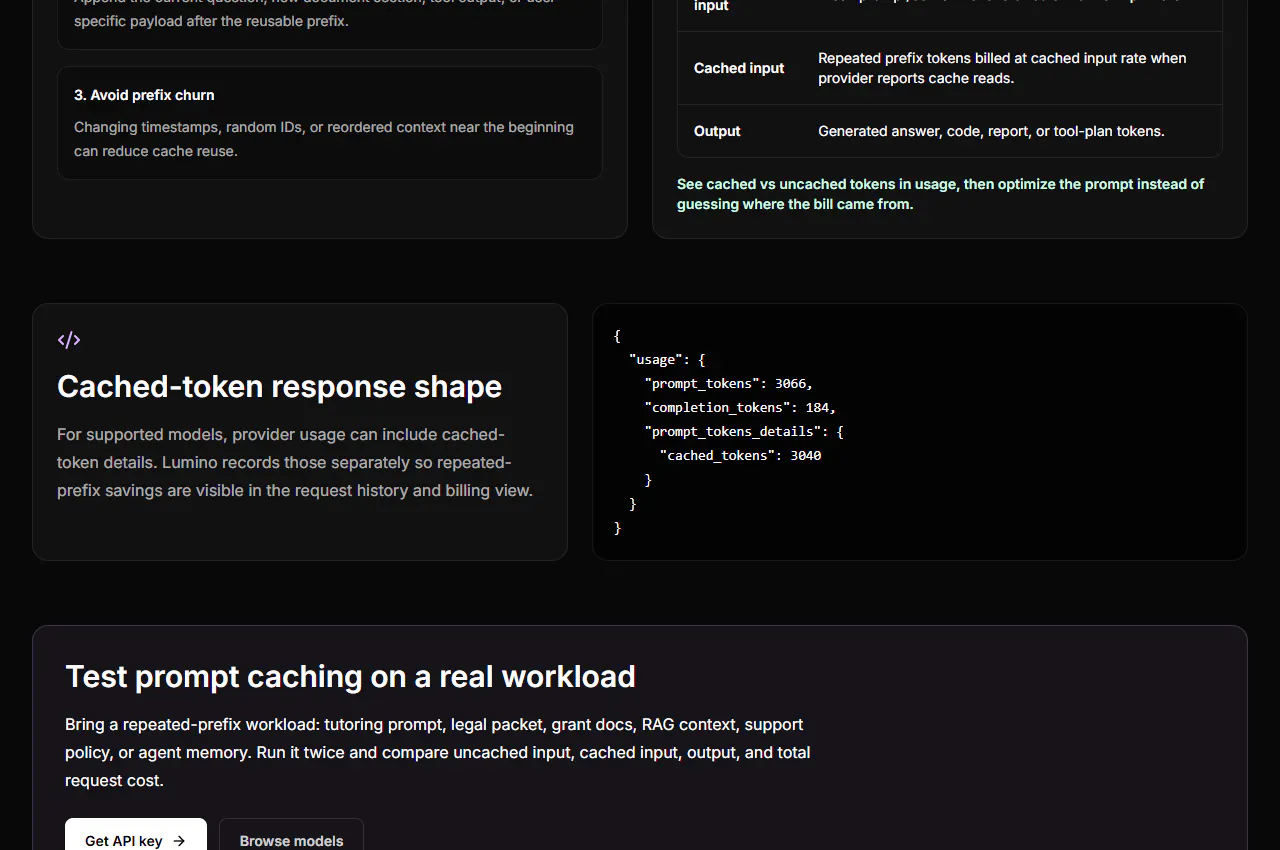
Task: Click the JSON usage code block
Action: [x=920, y=432]
